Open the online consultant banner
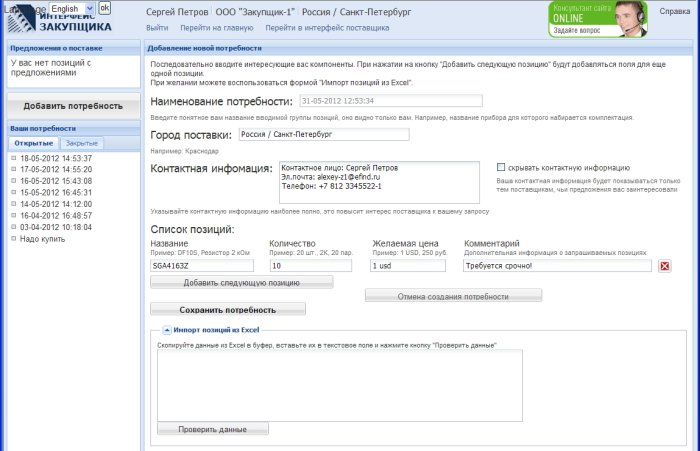The height and width of the screenshot is (451, 700). tap(597, 18)
